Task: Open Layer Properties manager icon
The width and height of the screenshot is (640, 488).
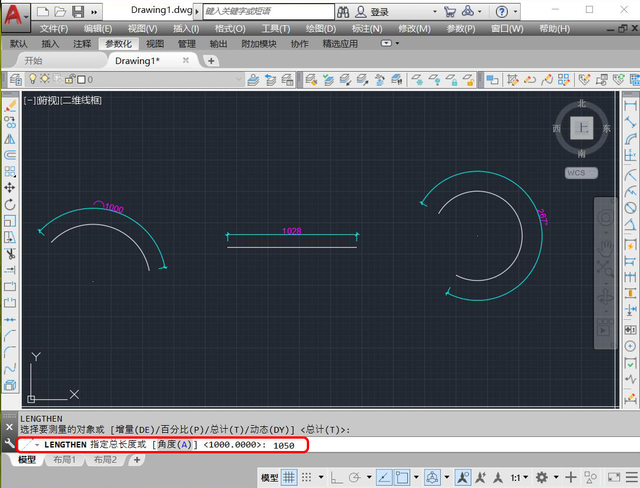Action: [x=16, y=79]
